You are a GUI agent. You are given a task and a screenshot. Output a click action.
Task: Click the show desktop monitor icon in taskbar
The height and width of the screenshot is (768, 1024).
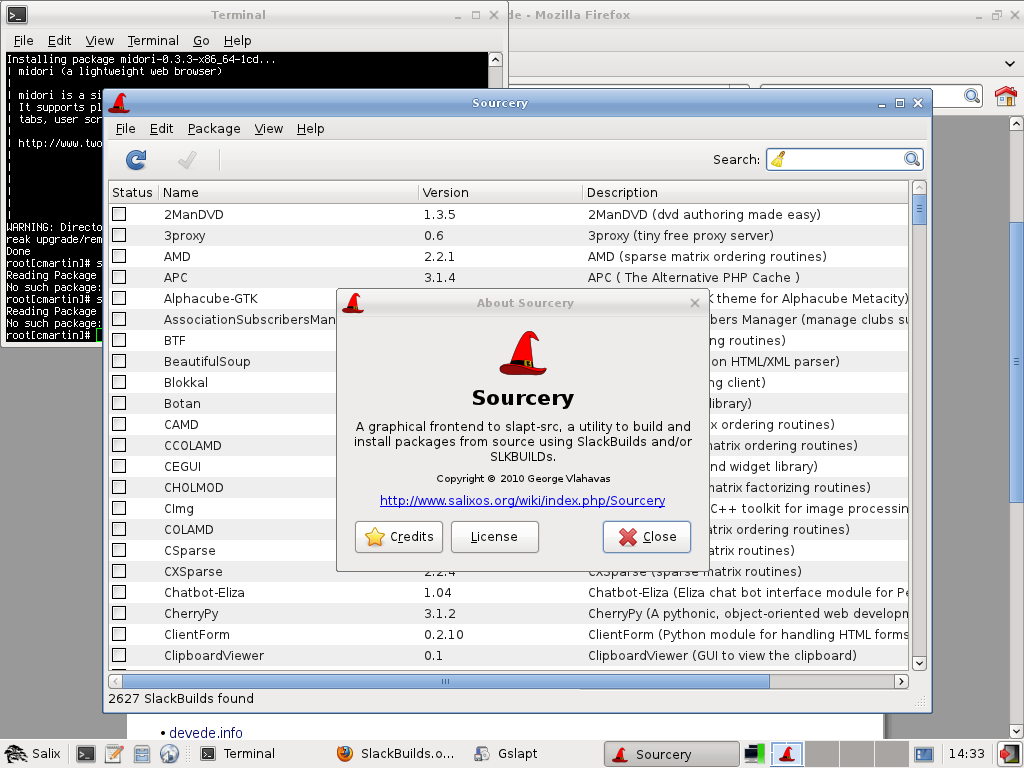(x=754, y=754)
